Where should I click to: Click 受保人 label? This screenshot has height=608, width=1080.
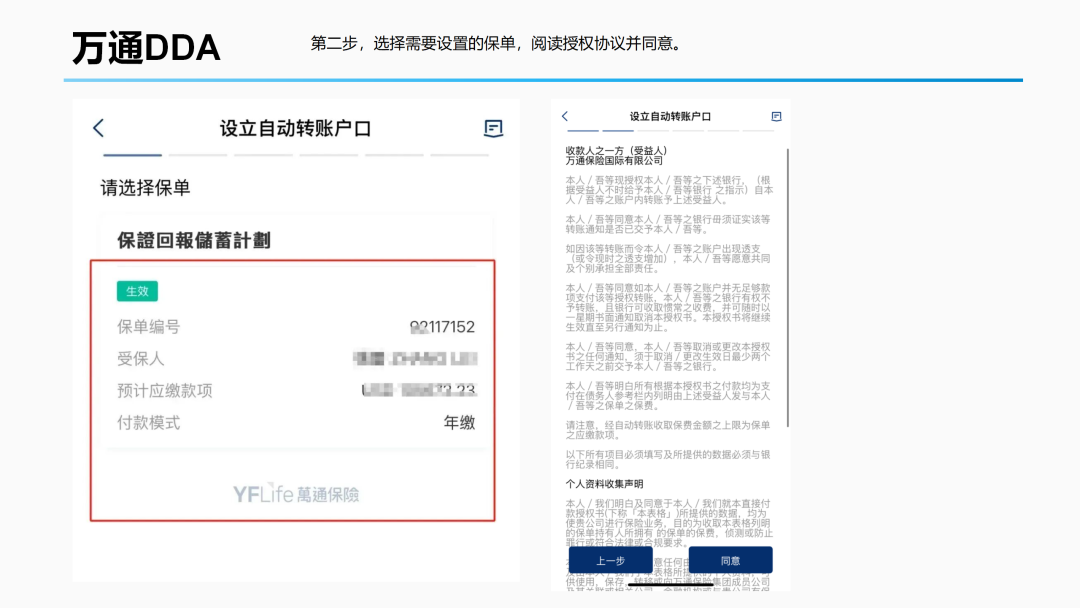point(141,359)
